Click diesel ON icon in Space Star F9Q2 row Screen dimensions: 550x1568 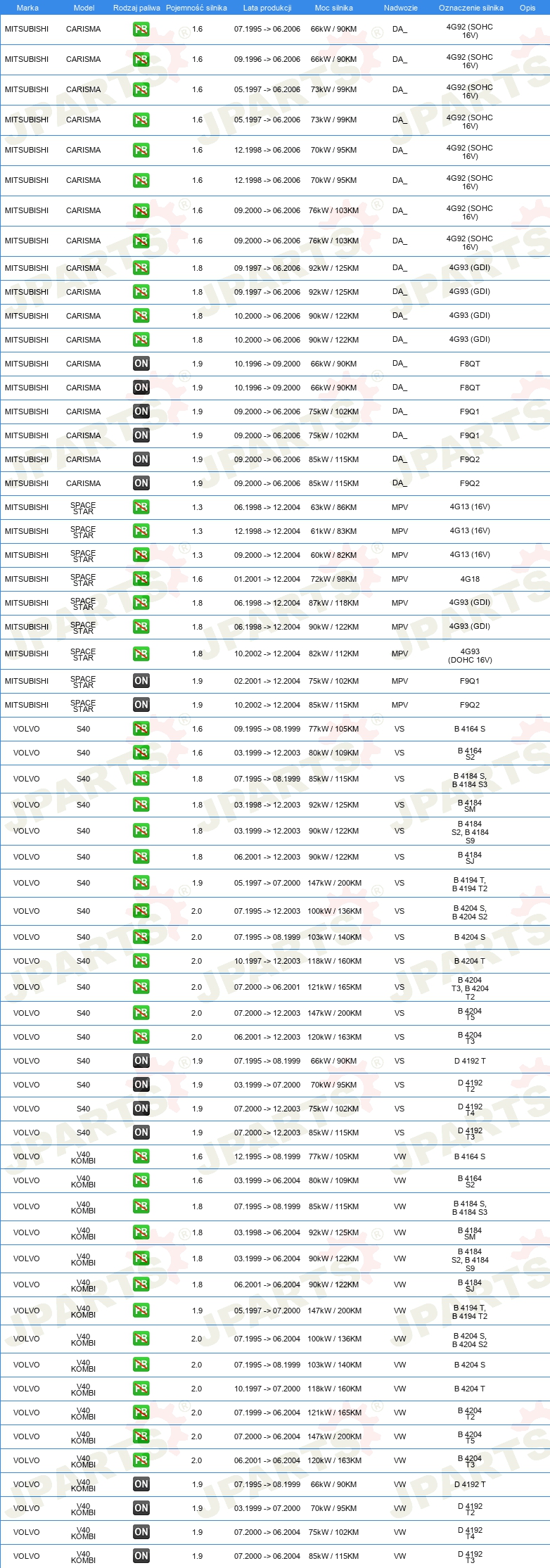pos(141,705)
